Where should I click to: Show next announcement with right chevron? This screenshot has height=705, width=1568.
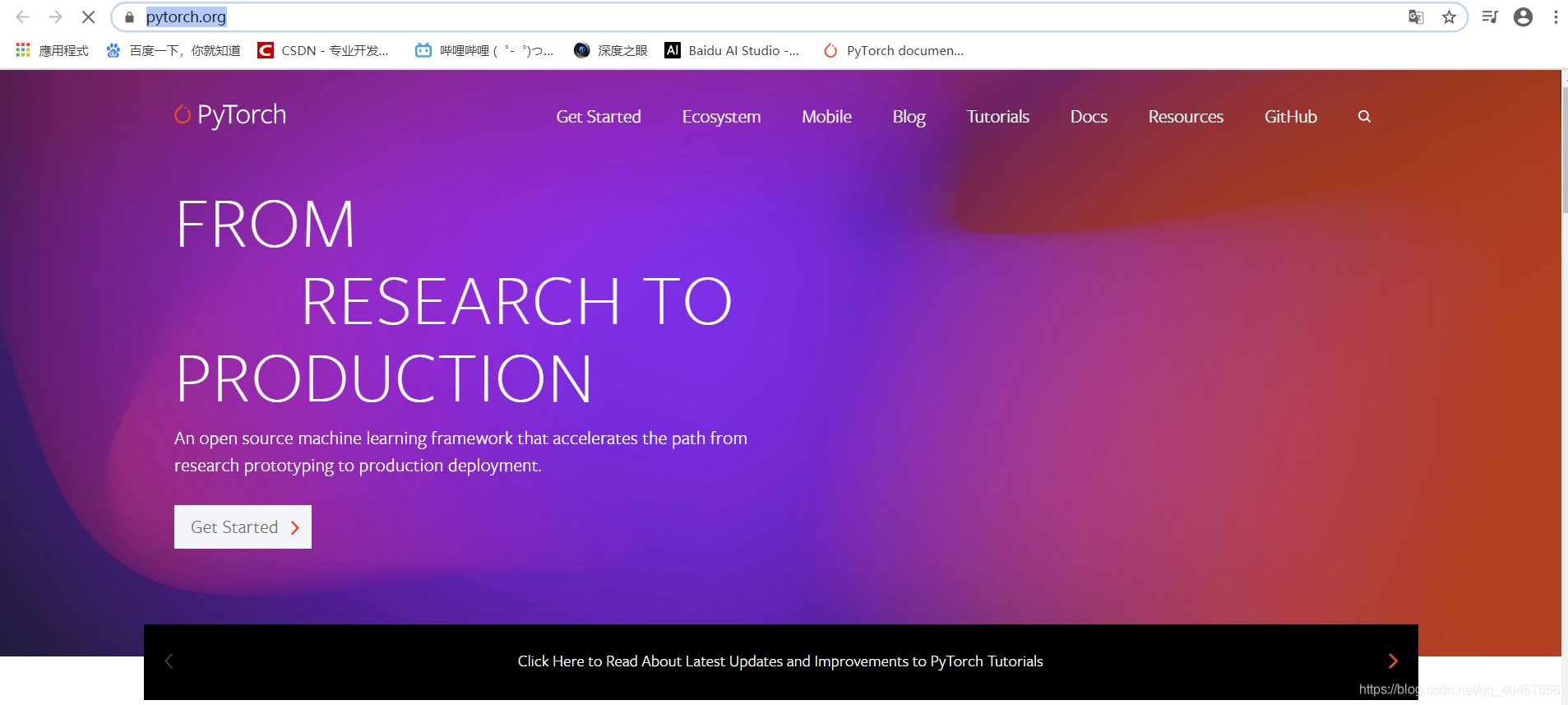[x=1392, y=661]
